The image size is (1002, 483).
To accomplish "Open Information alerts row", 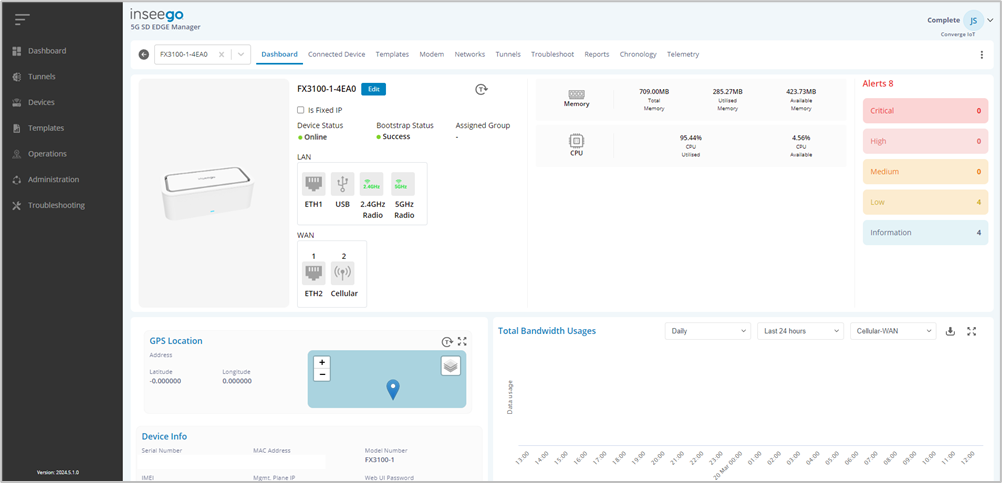I will [925, 233].
